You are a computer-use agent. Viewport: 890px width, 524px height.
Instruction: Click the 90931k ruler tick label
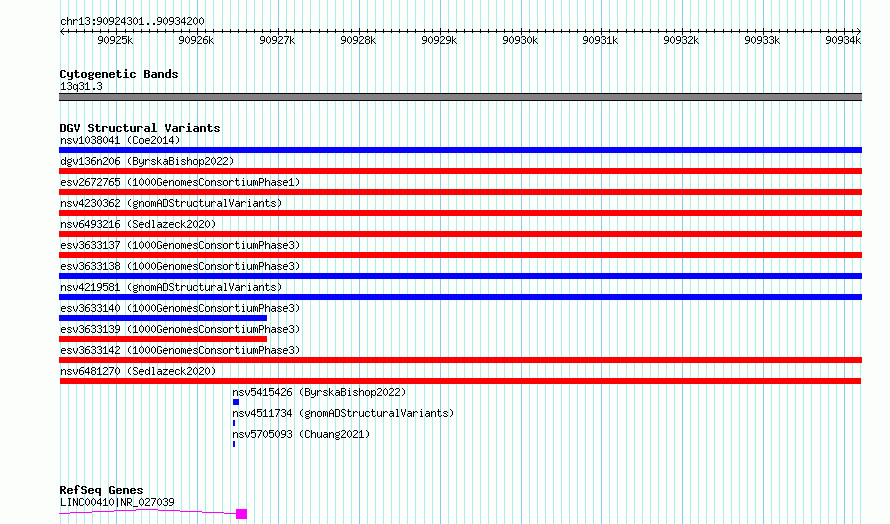click(x=601, y=40)
